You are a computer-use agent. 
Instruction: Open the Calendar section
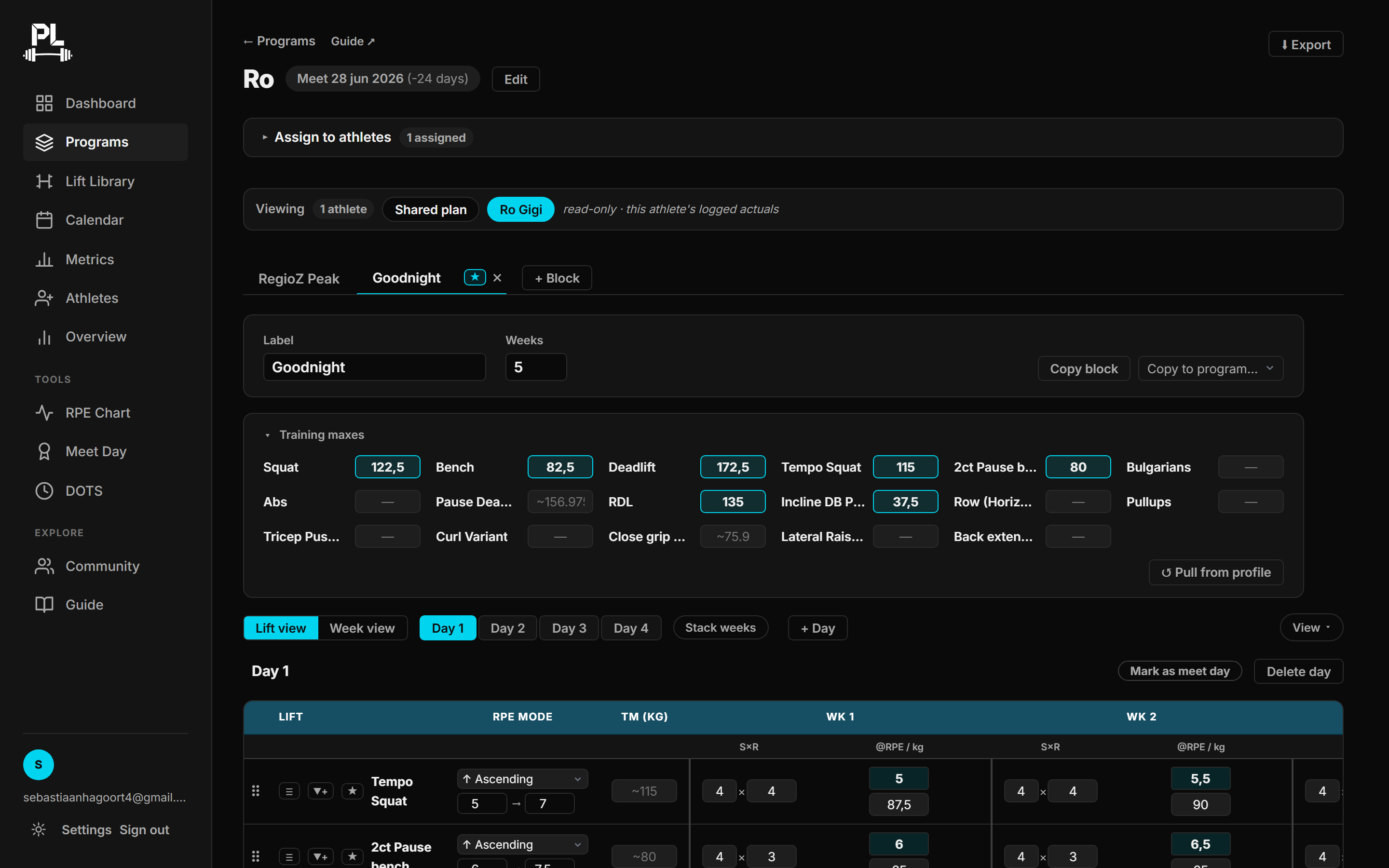coord(105,220)
